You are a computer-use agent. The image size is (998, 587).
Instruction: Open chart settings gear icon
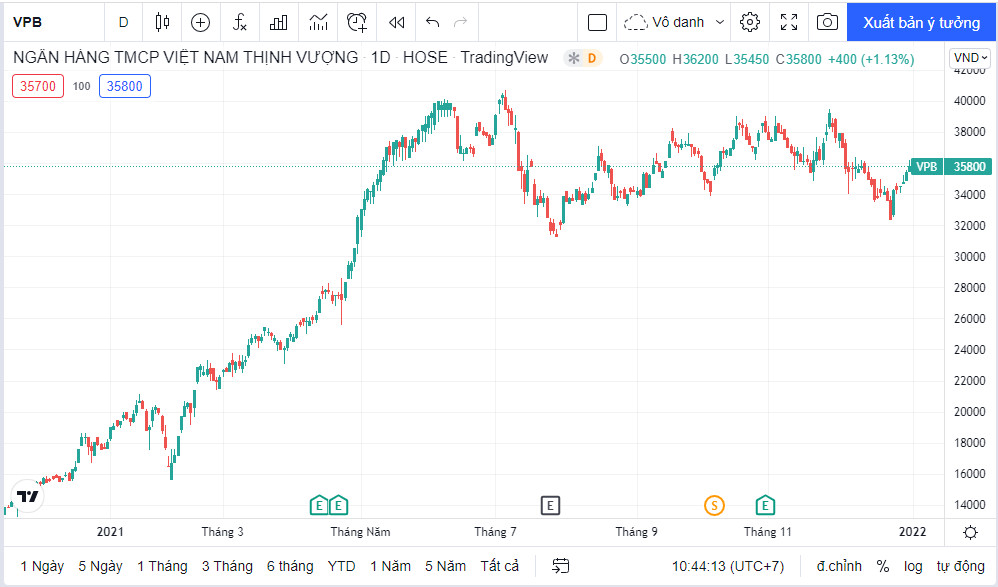(750, 22)
